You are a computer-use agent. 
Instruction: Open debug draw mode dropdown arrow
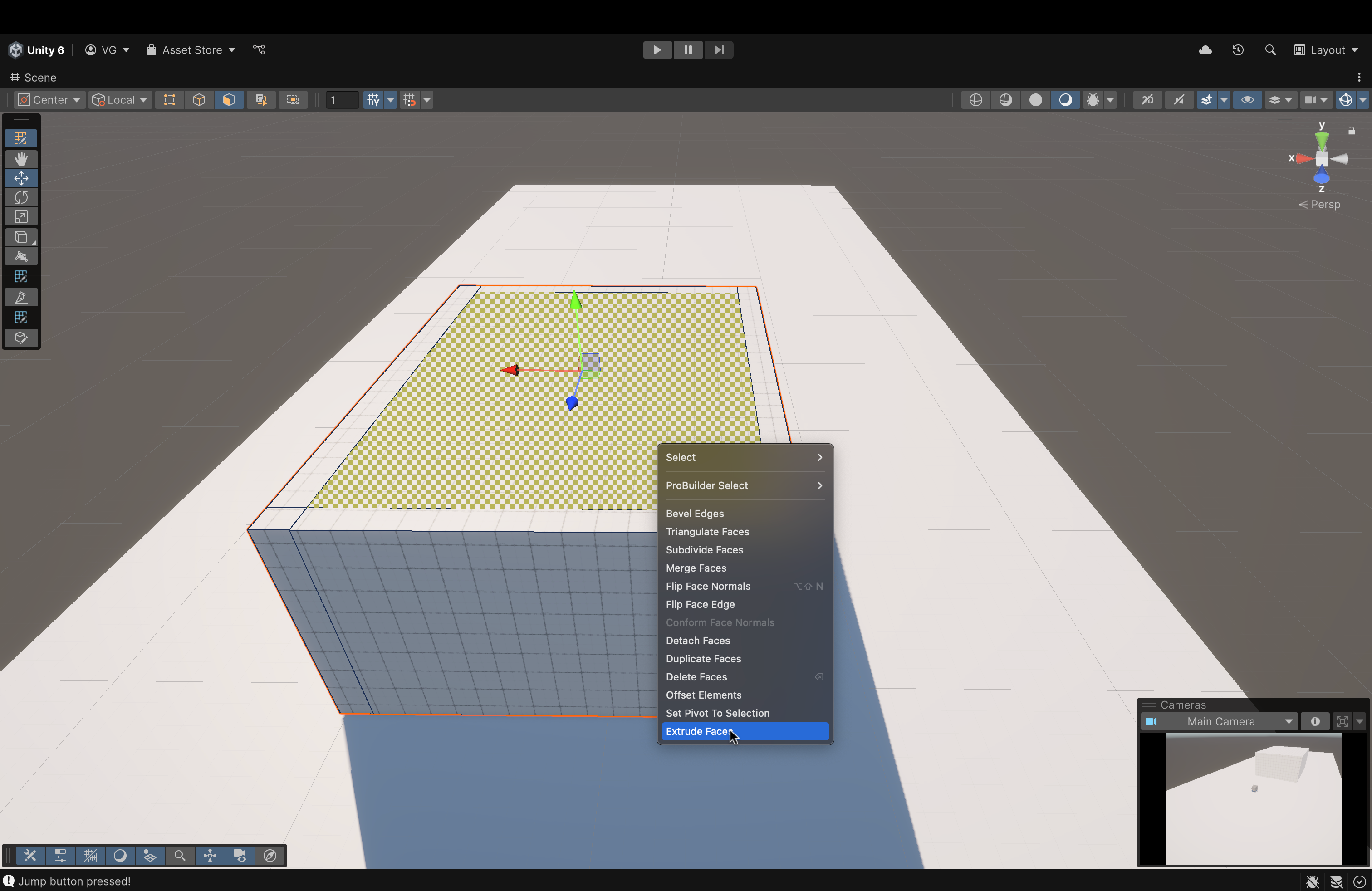(1110, 100)
